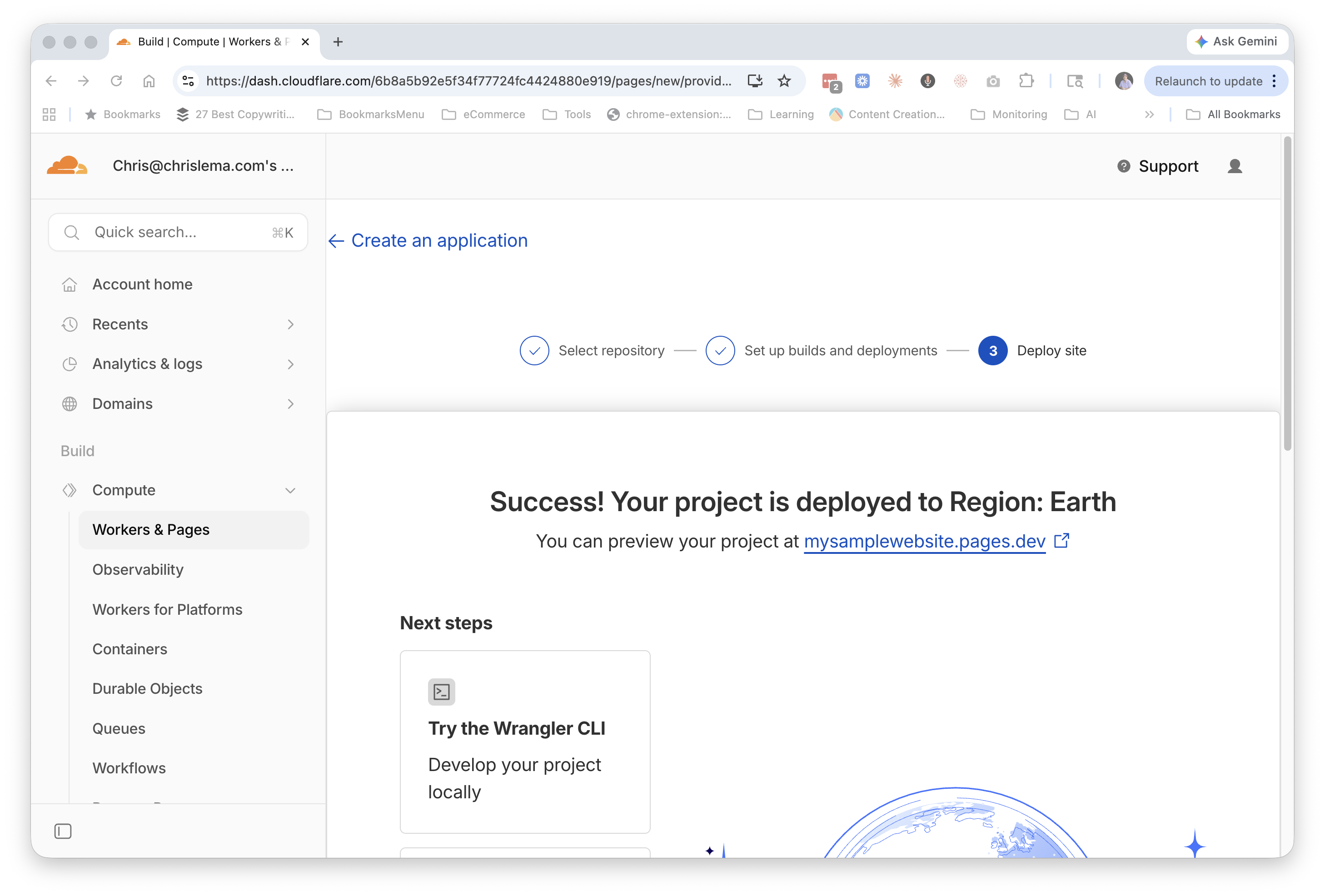
Task: Click the Cloudflare logo icon
Action: coord(67,166)
